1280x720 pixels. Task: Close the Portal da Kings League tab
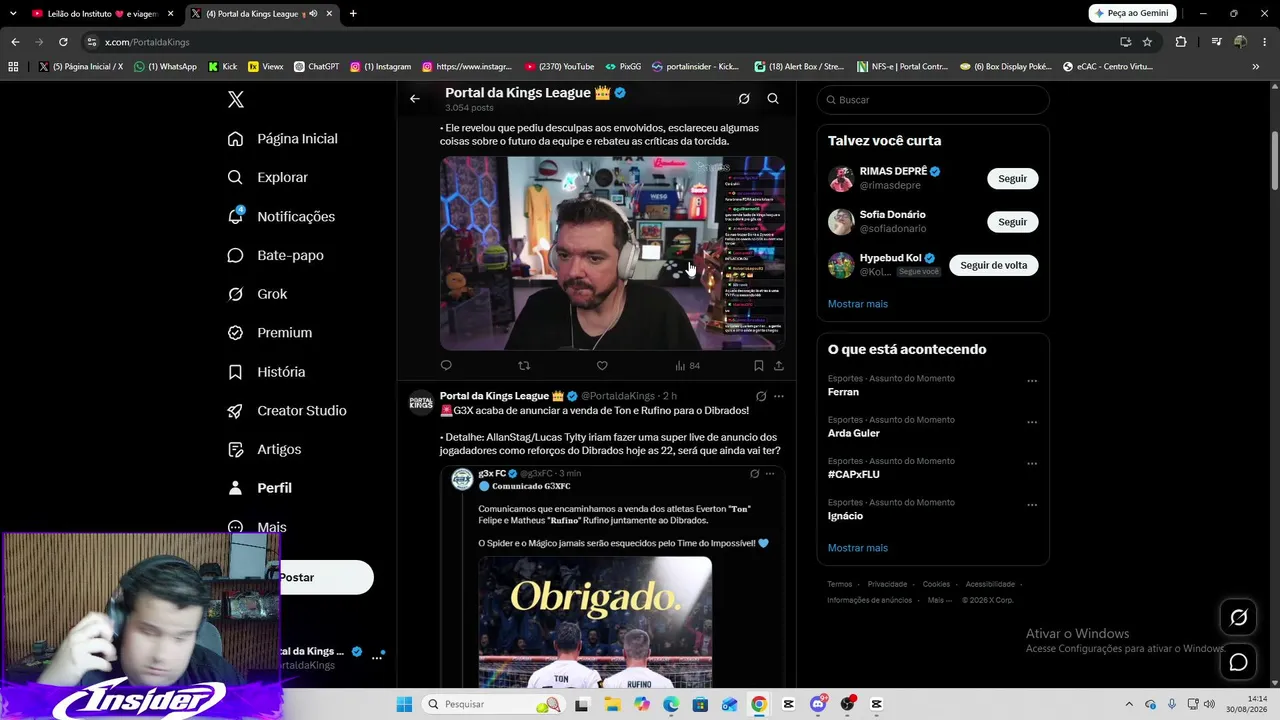pyautogui.click(x=329, y=14)
